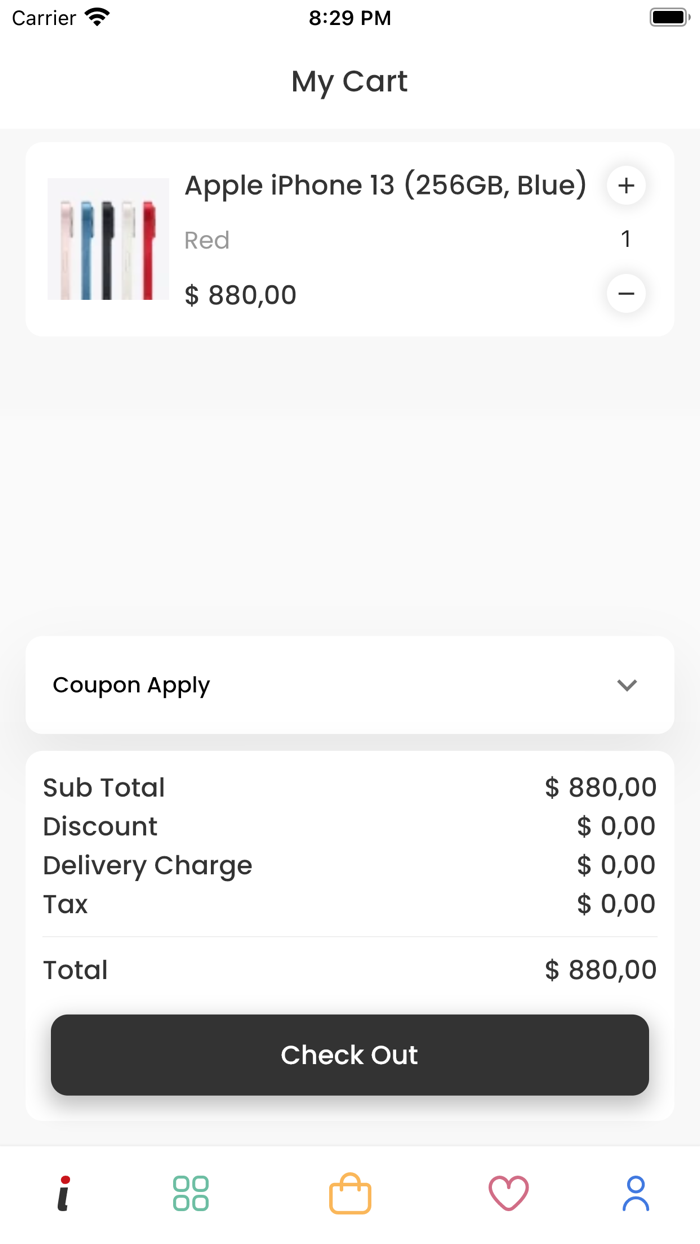This screenshot has height=1244, width=700.
Task: Tap the quantity value showing 1
Action: click(626, 239)
